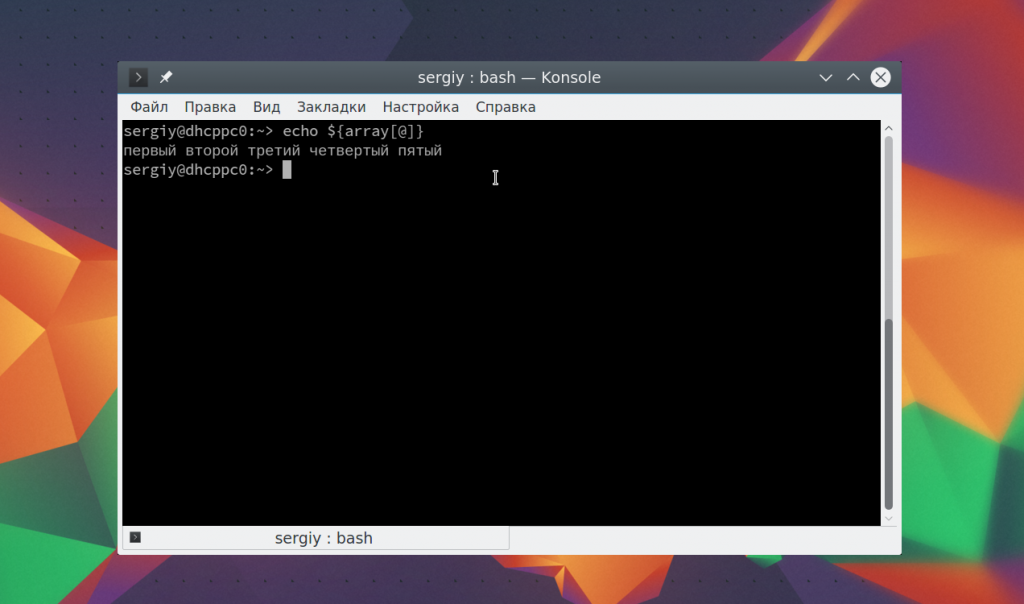Viewport: 1024px width, 604px height.
Task: Maximize the Konsole window
Action: [x=853, y=78]
